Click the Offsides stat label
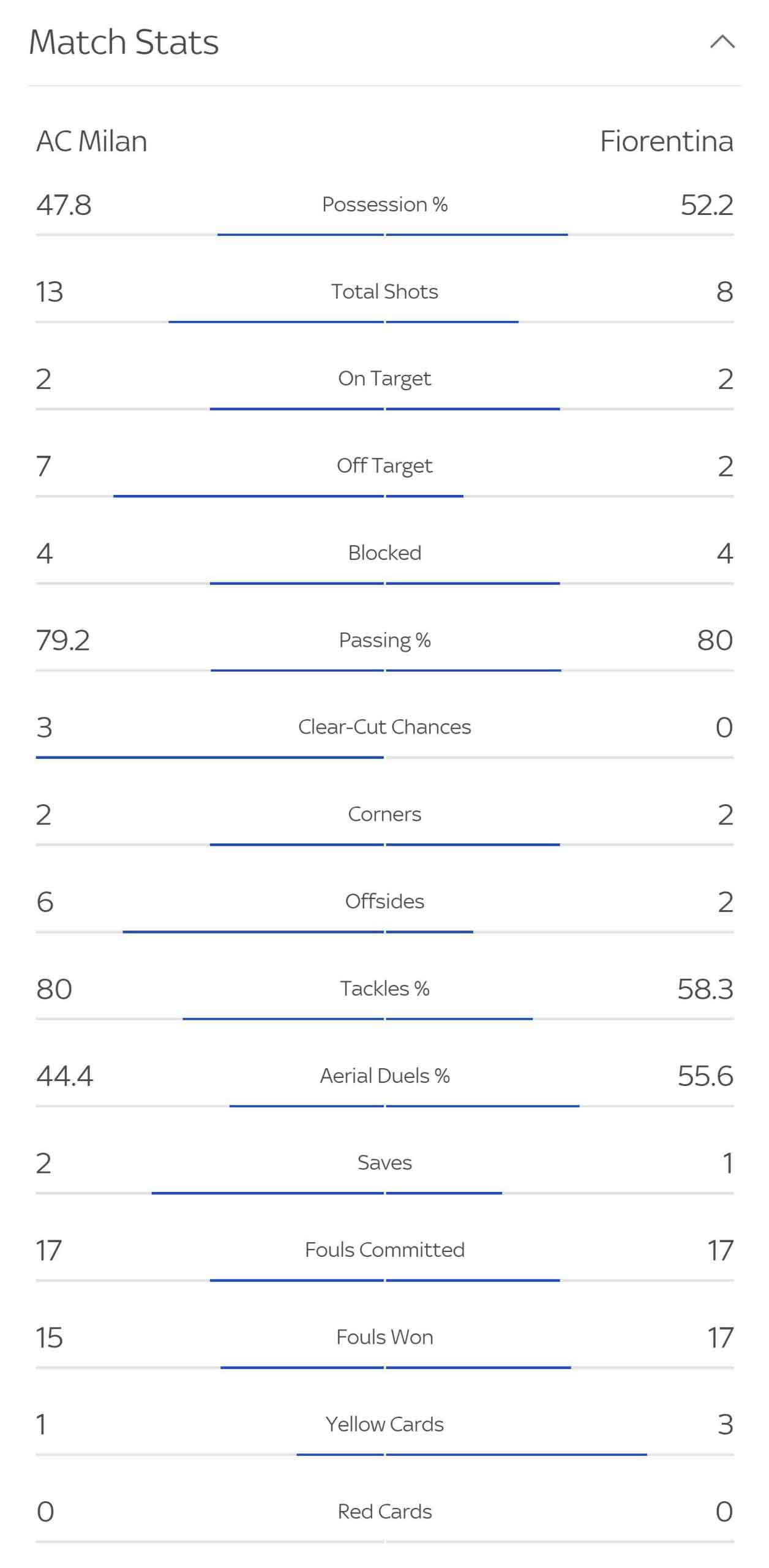 pos(384,901)
